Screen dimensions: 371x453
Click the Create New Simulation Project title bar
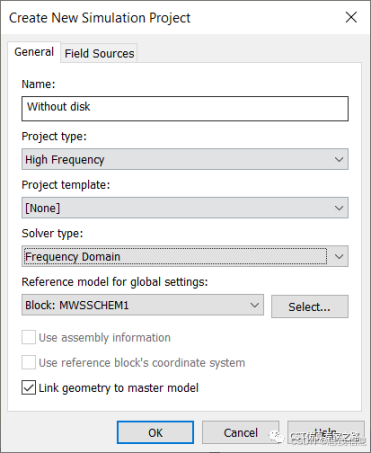[167, 17]
